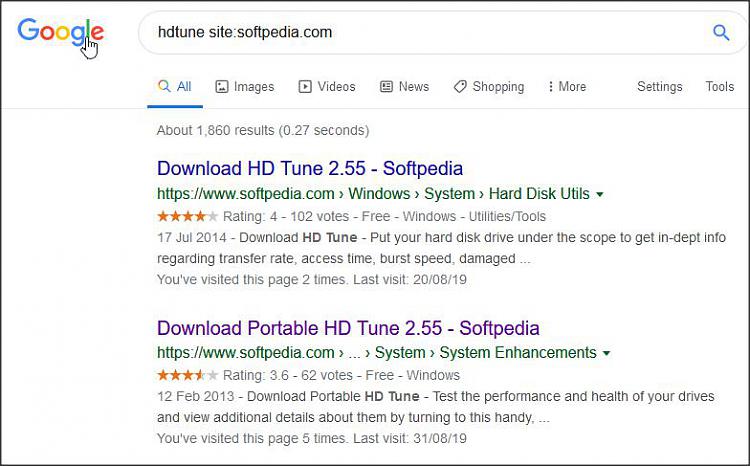This screenshot has width=750, height=466.
Task: Click the '12 Feb 2013' snippet date
Action: pyautogui.click(x=196, y=396)
